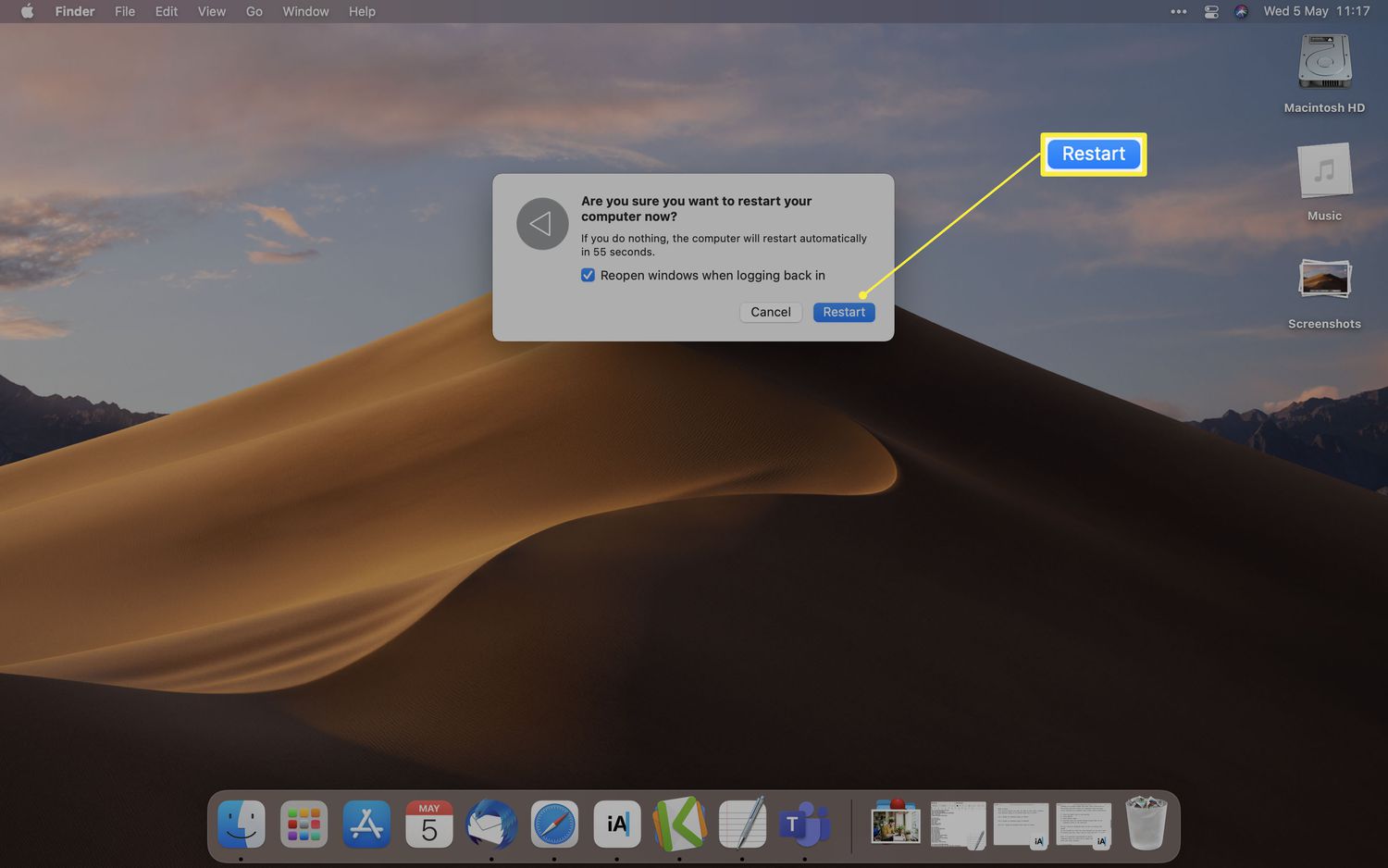Image resolution: width=1388 pixels, height=868 pixels.
Task: Open the date and time notification panel
Action: click(1316, 12)
